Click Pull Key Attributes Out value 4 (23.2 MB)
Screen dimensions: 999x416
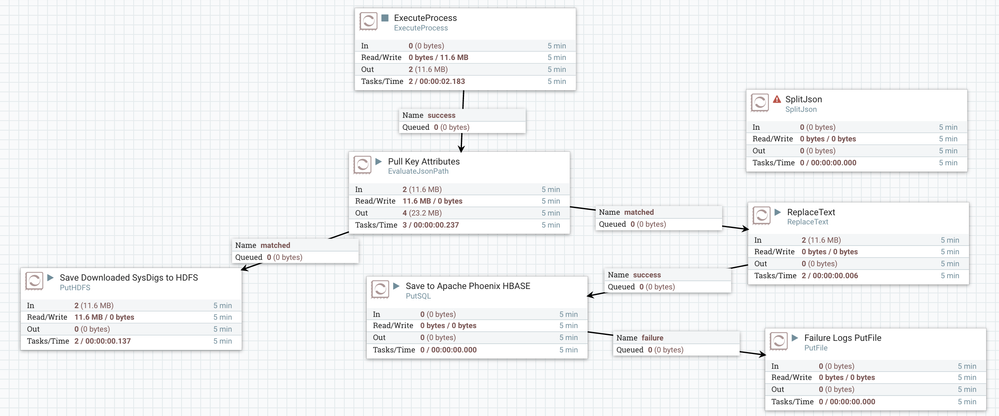click(424, 213)
